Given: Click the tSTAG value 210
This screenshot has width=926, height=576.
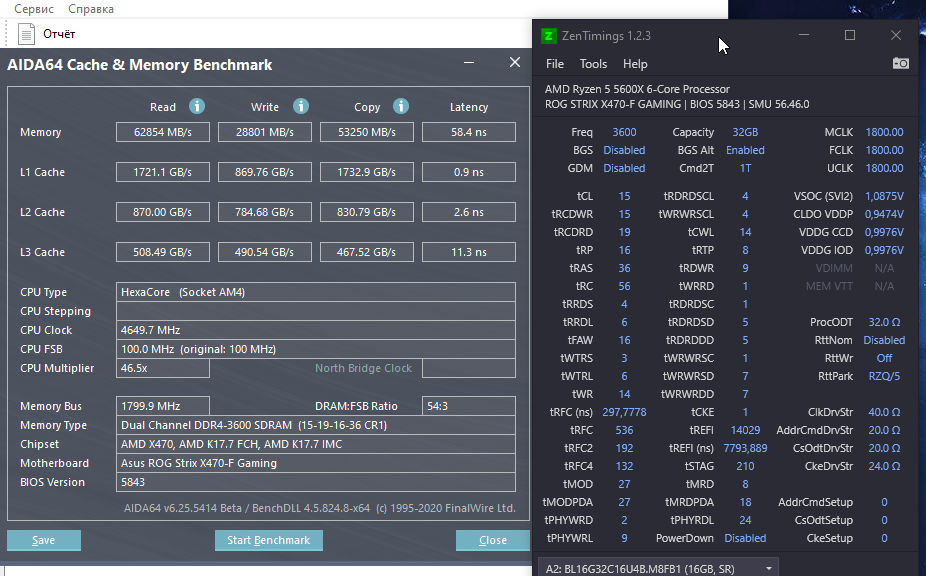Looking at the screenshot, I should pos(745,466).
